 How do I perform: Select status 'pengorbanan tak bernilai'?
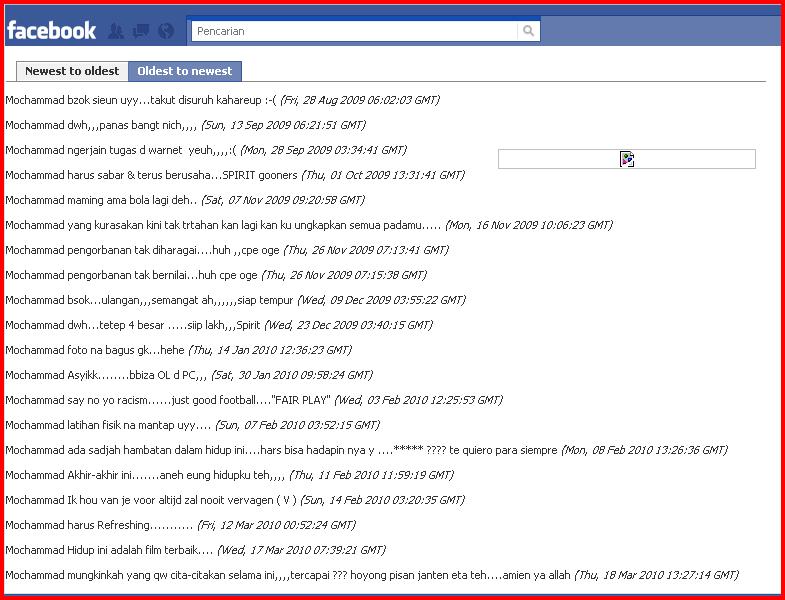click(131, 275)
